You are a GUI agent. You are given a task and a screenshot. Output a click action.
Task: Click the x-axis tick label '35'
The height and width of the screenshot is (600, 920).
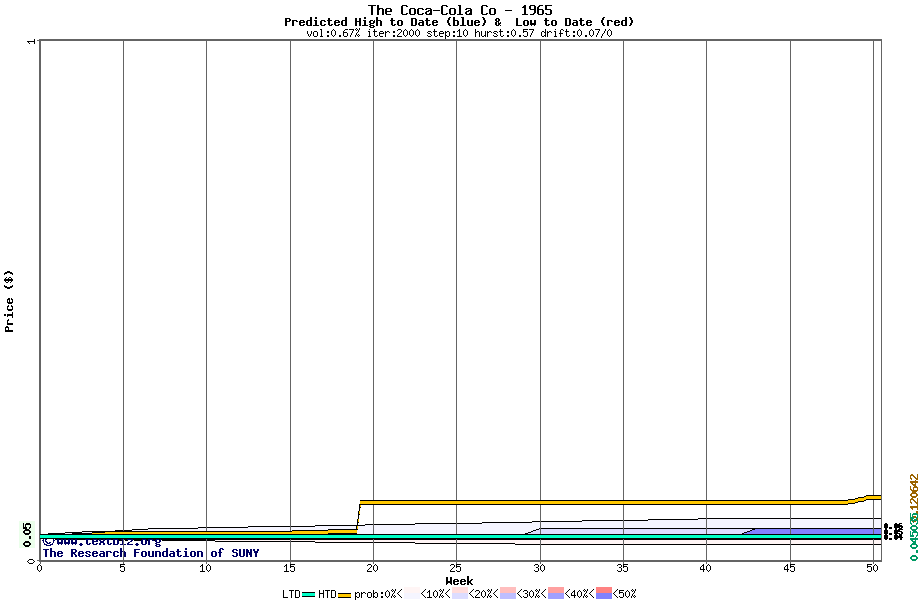pyautogui.click(x=623, y=568)
